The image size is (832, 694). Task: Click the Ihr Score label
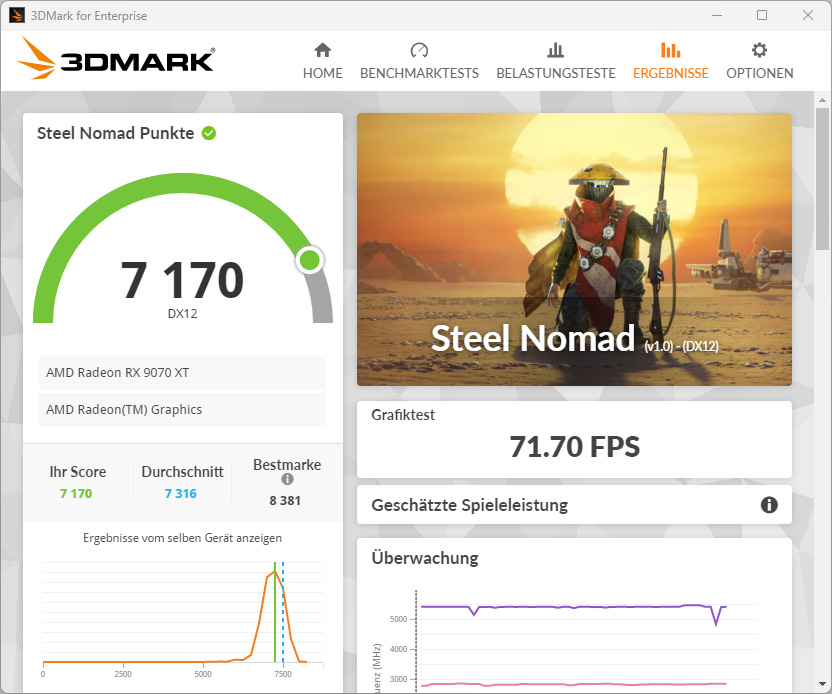coord(77,472)
